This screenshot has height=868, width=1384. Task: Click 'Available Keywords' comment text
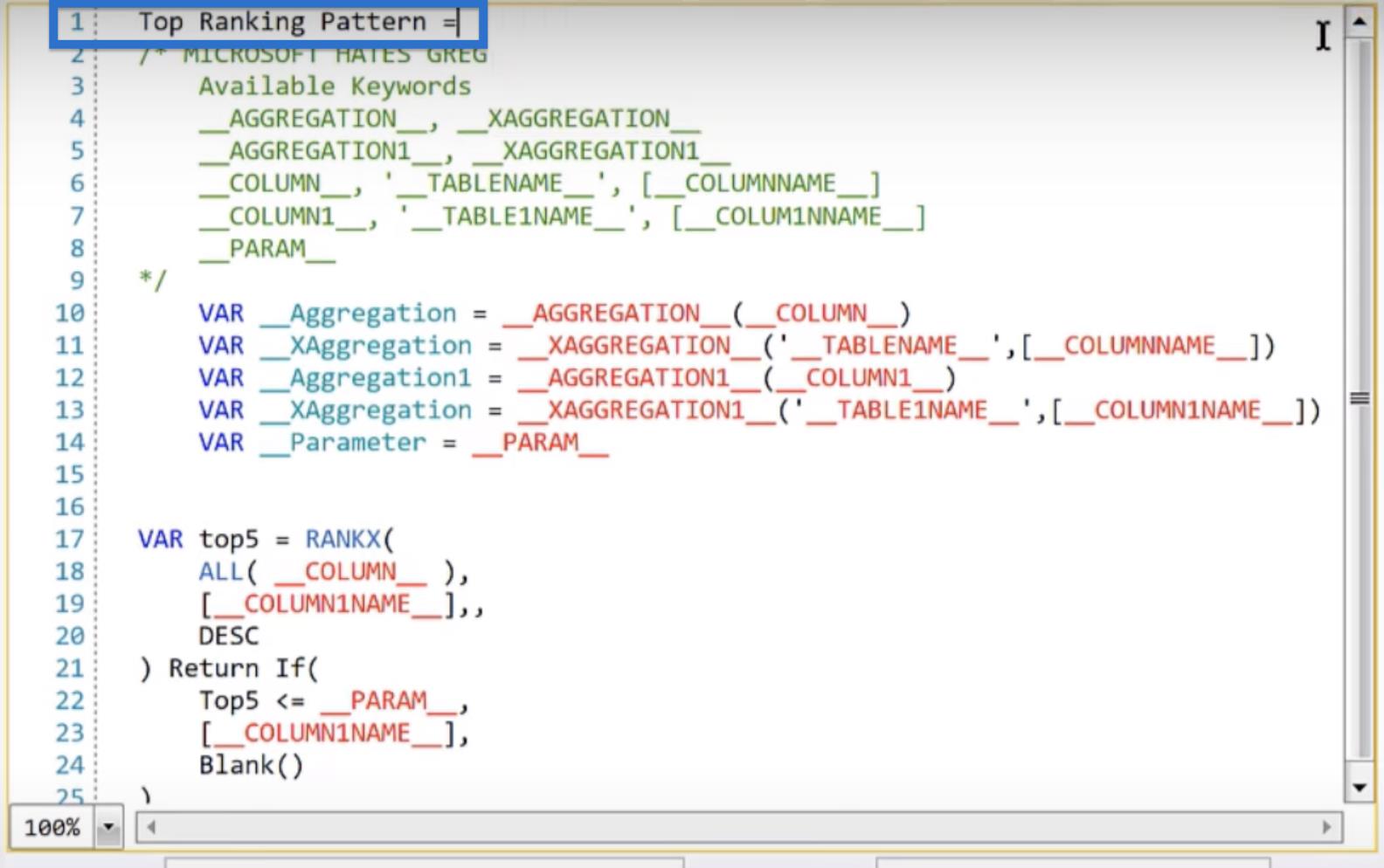point(335,86)
